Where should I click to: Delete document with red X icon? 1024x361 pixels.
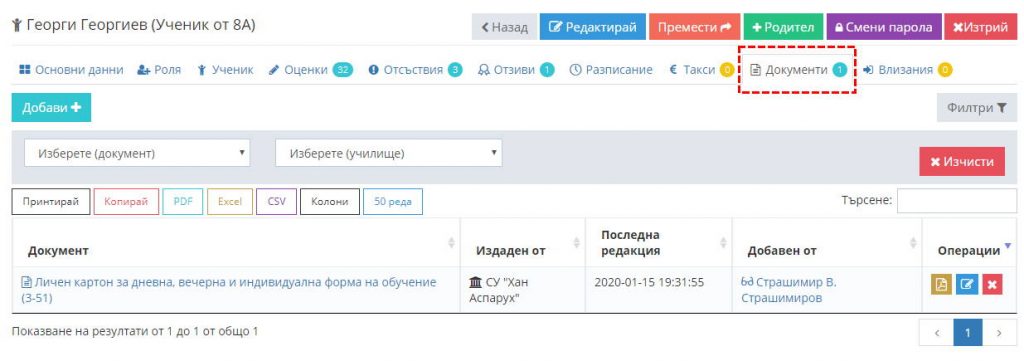tap(992, 285)
